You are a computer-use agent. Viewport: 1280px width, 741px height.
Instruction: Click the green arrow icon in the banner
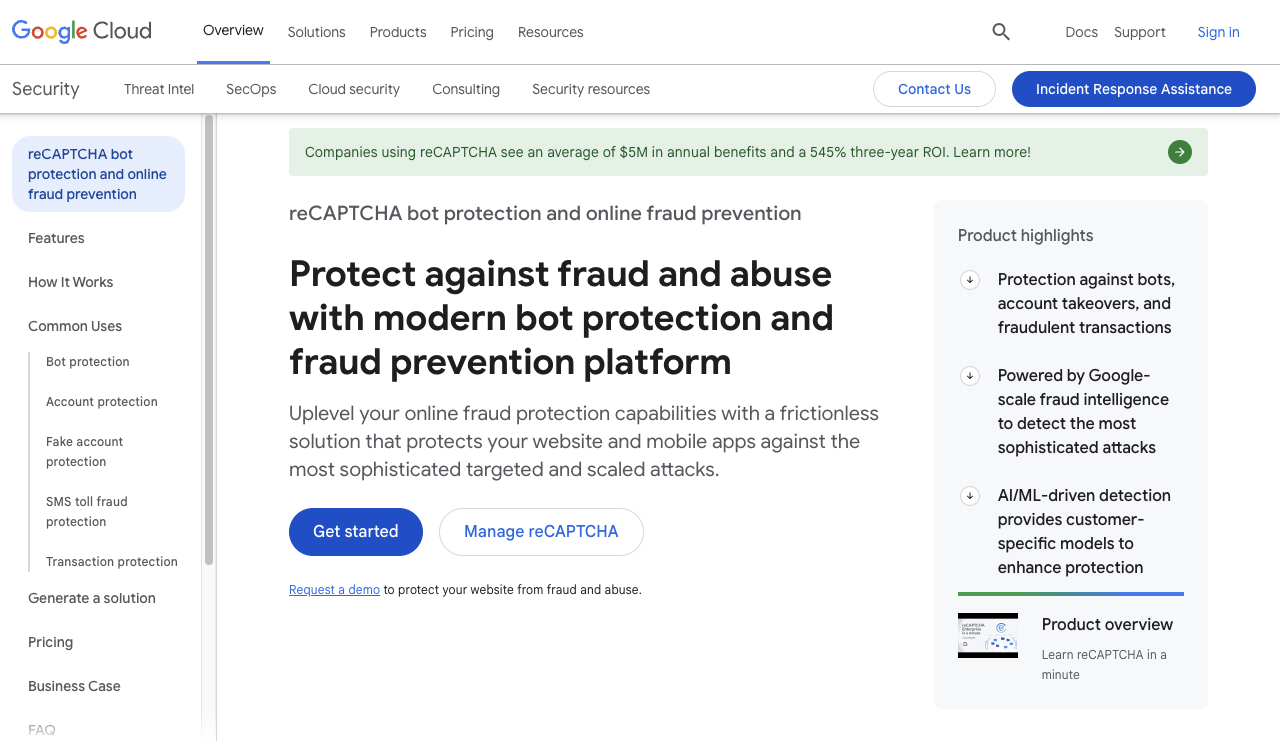click(x=1180, y=152)
